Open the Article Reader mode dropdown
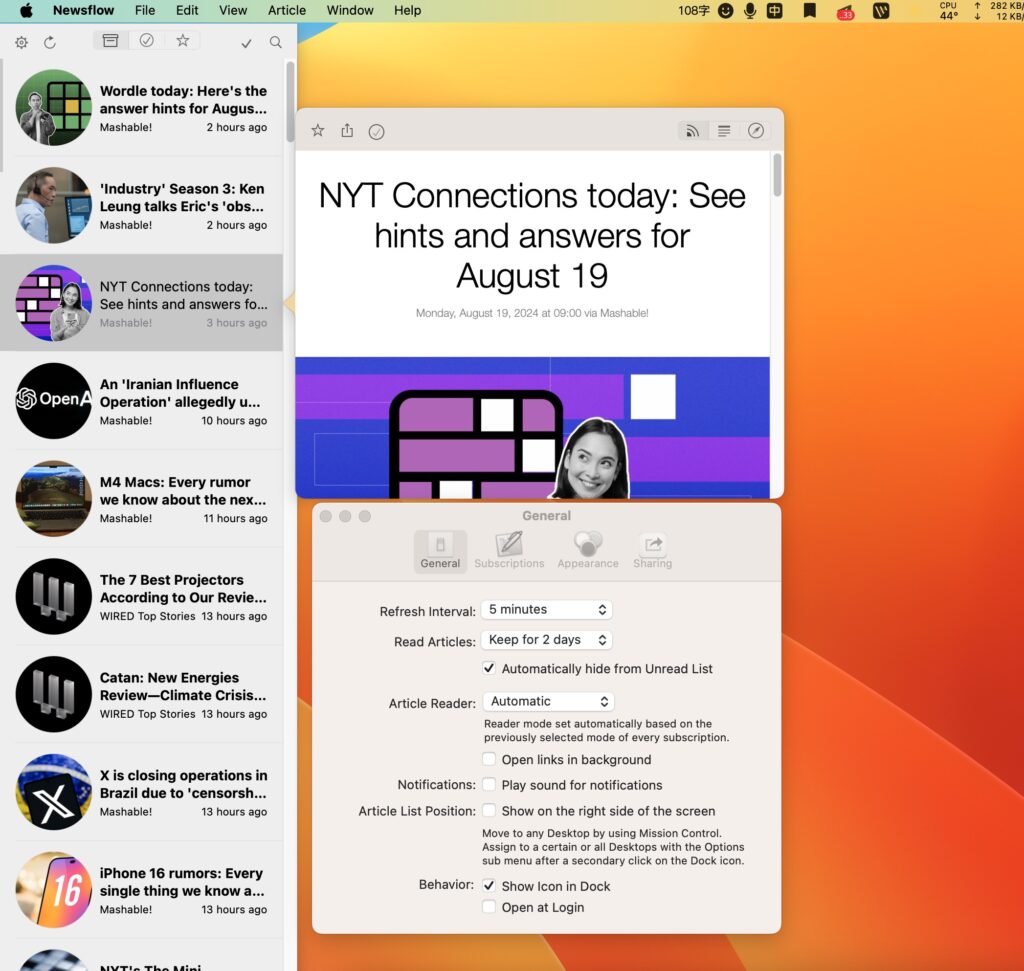This screenshot has height=971, width=1024. point(548,701)
